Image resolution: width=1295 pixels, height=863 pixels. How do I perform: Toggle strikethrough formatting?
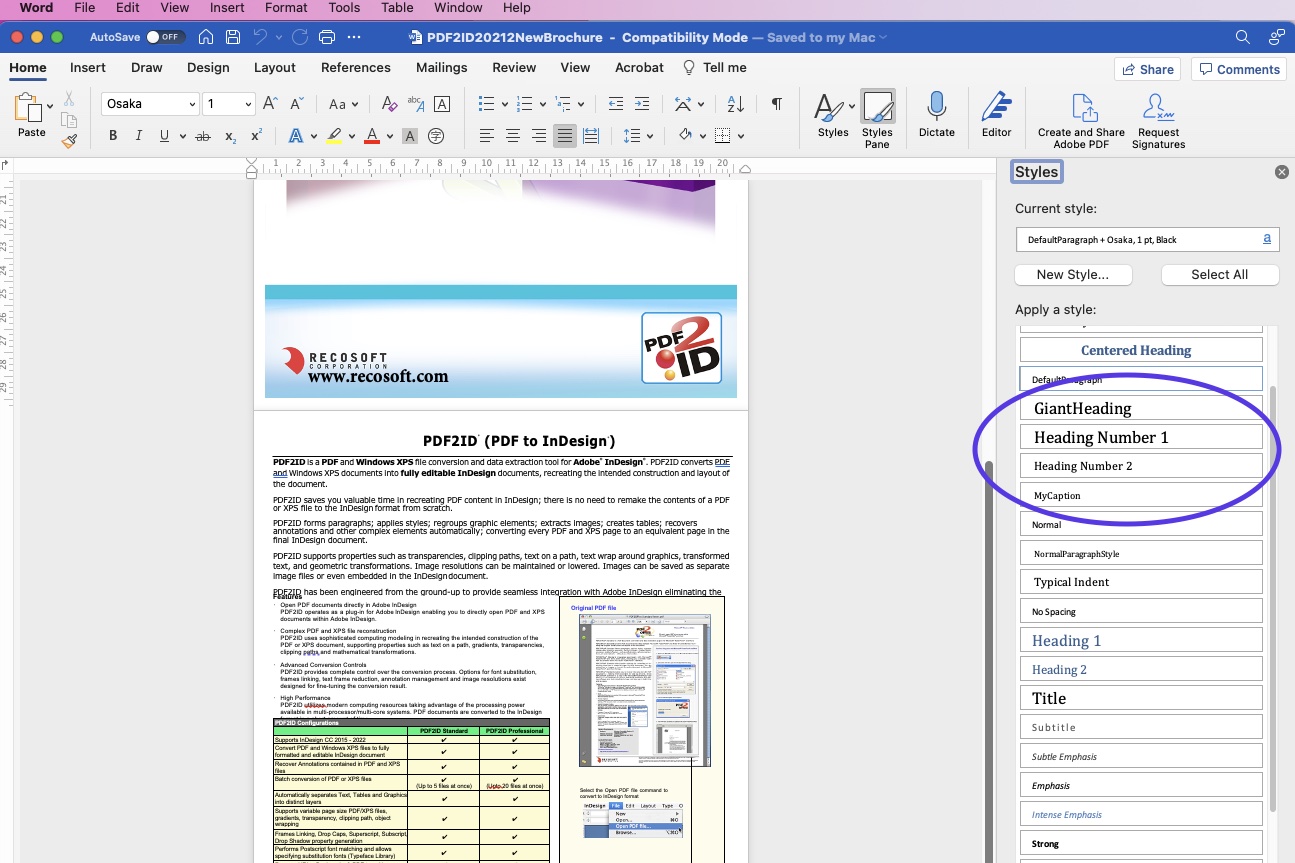point(203,136)
